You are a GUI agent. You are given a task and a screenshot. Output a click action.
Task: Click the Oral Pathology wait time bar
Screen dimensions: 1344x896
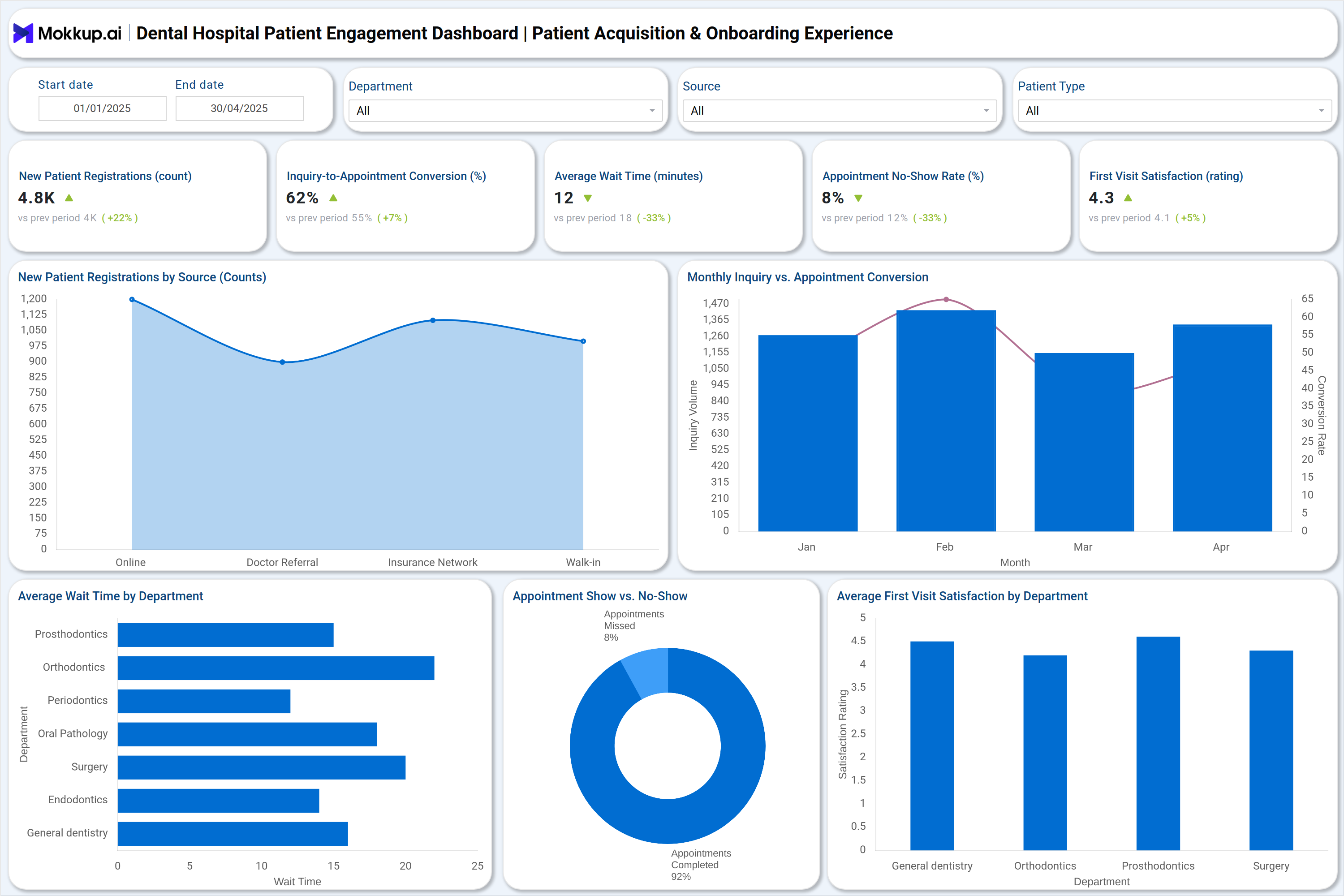[247, 734]
